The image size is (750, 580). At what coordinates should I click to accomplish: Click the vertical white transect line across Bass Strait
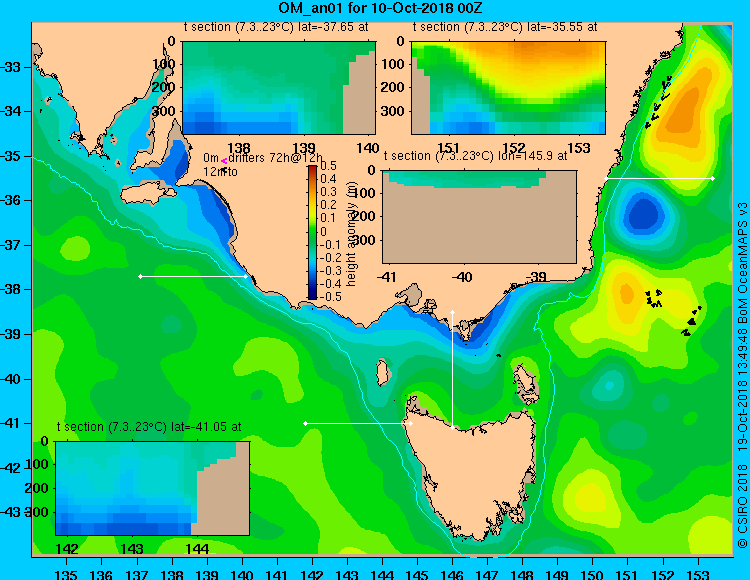tap(452, 370)
